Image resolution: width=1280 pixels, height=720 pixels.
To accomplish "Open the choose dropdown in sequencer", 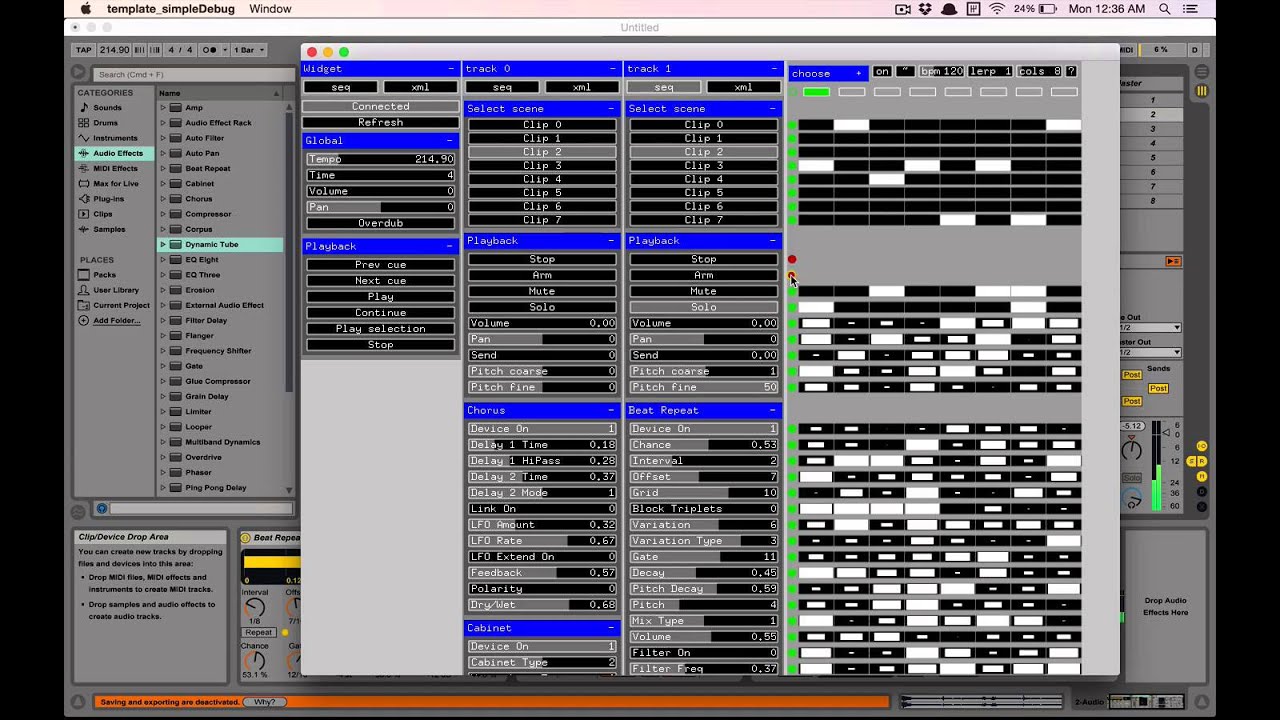I will pyautogui.click(x=828, y=73).
